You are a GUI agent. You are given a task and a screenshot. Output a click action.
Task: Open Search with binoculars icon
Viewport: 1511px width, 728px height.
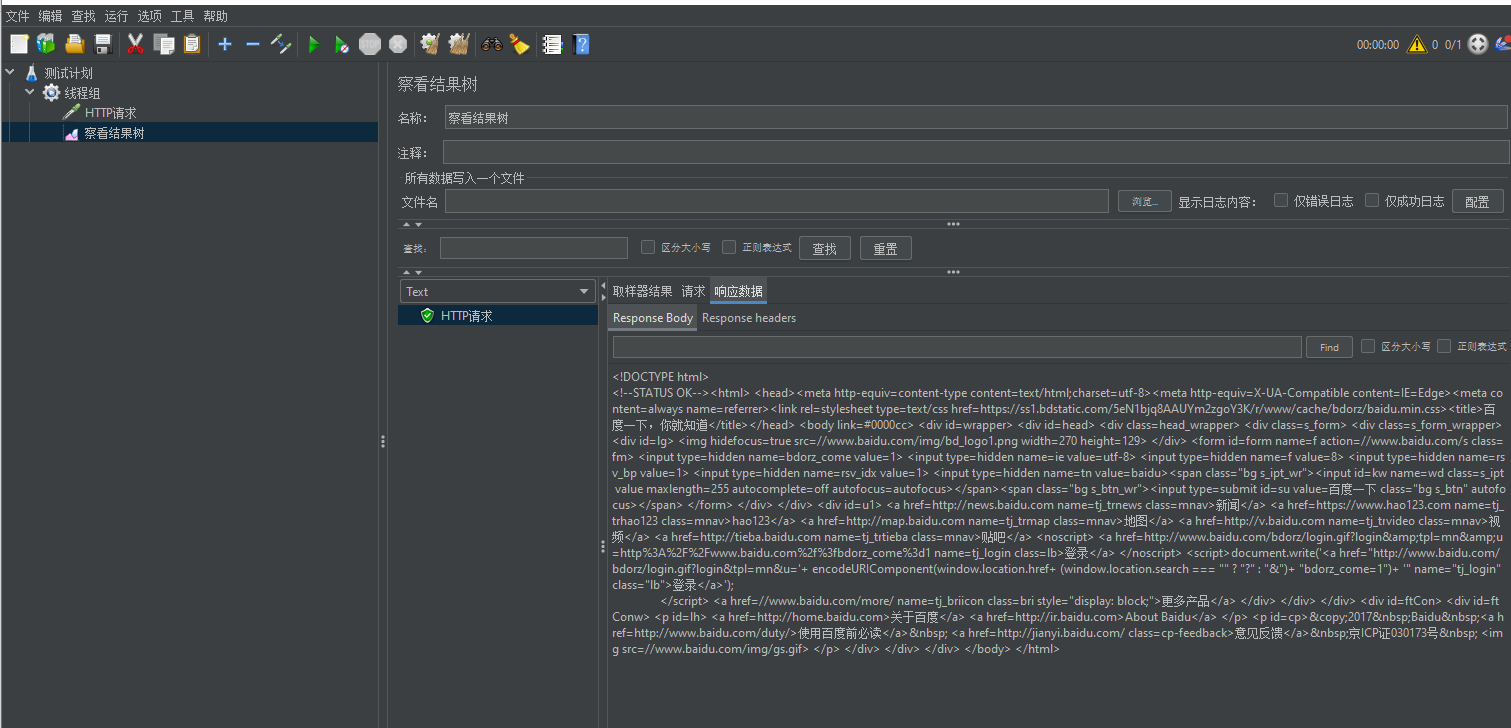491,44
